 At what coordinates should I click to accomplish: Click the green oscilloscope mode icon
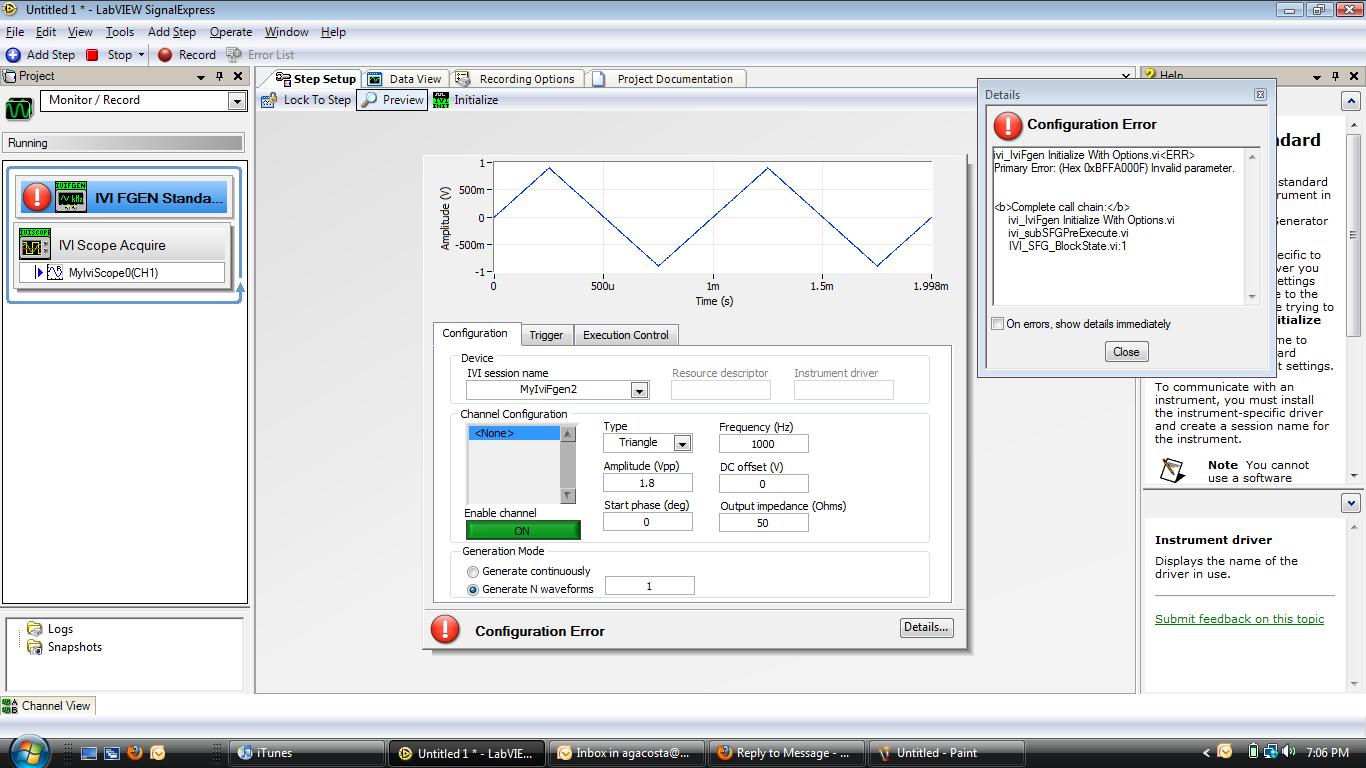tap(19, 108)
